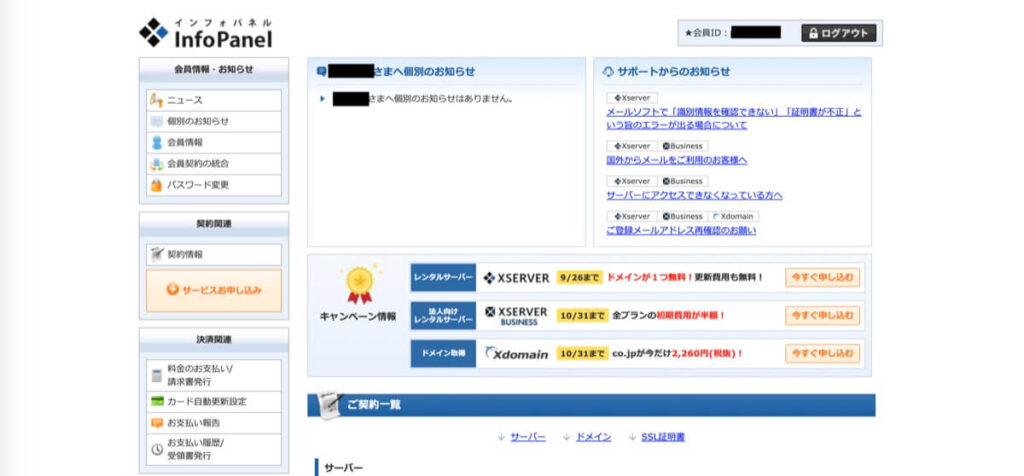
Task: Click the 契約情報 document icon
Action: pos(157,254)
